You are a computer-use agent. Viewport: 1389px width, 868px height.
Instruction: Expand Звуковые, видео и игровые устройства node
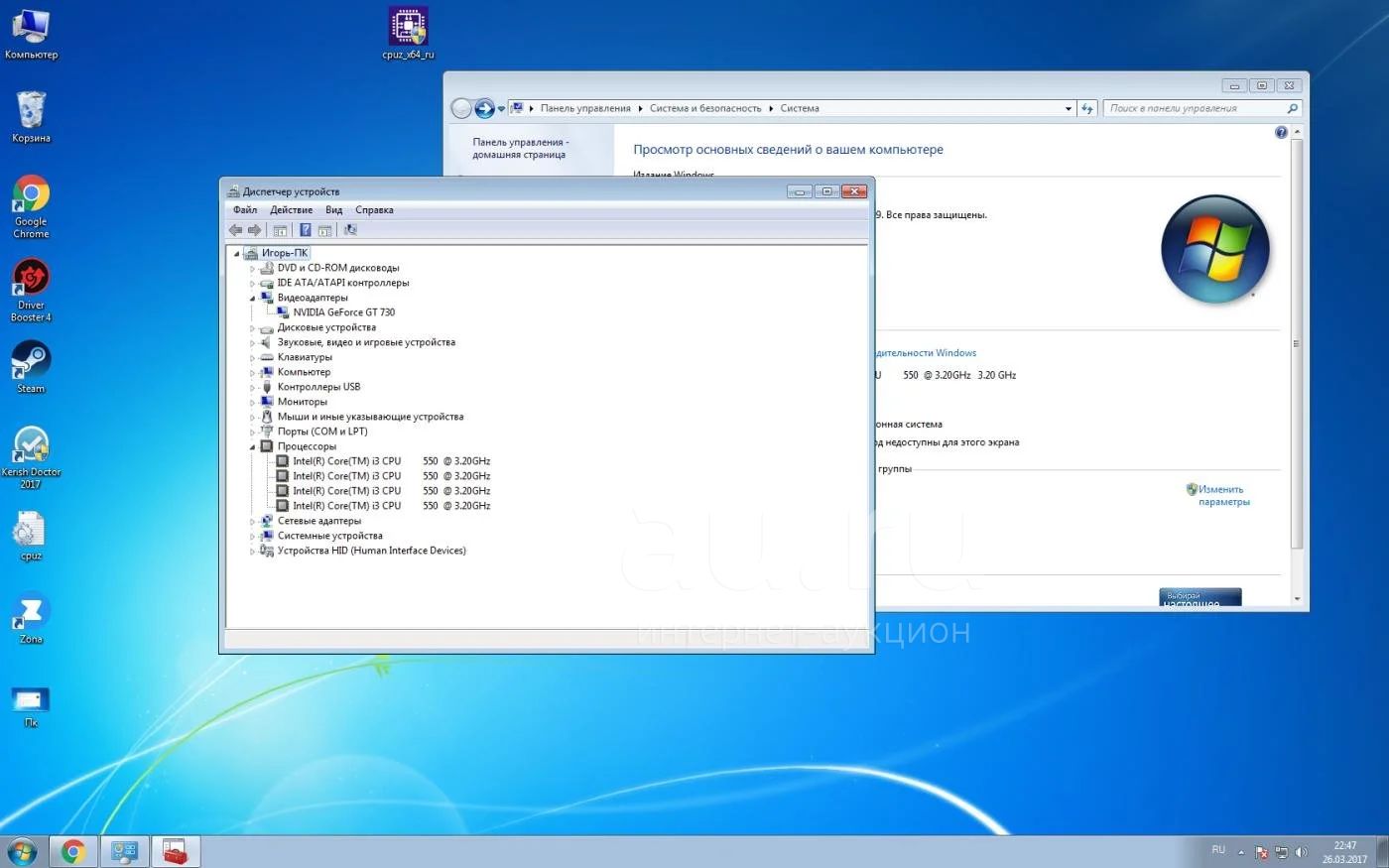[252, 343]
